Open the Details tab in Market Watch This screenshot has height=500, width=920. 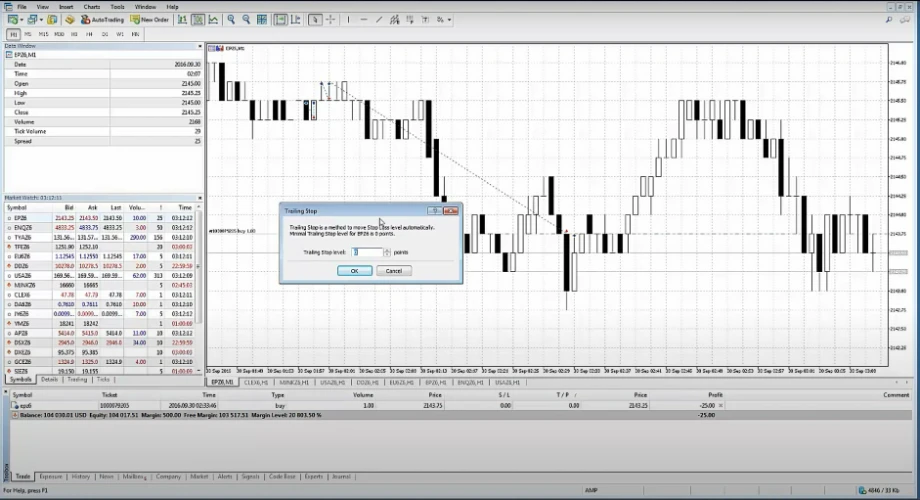point(49,380)
